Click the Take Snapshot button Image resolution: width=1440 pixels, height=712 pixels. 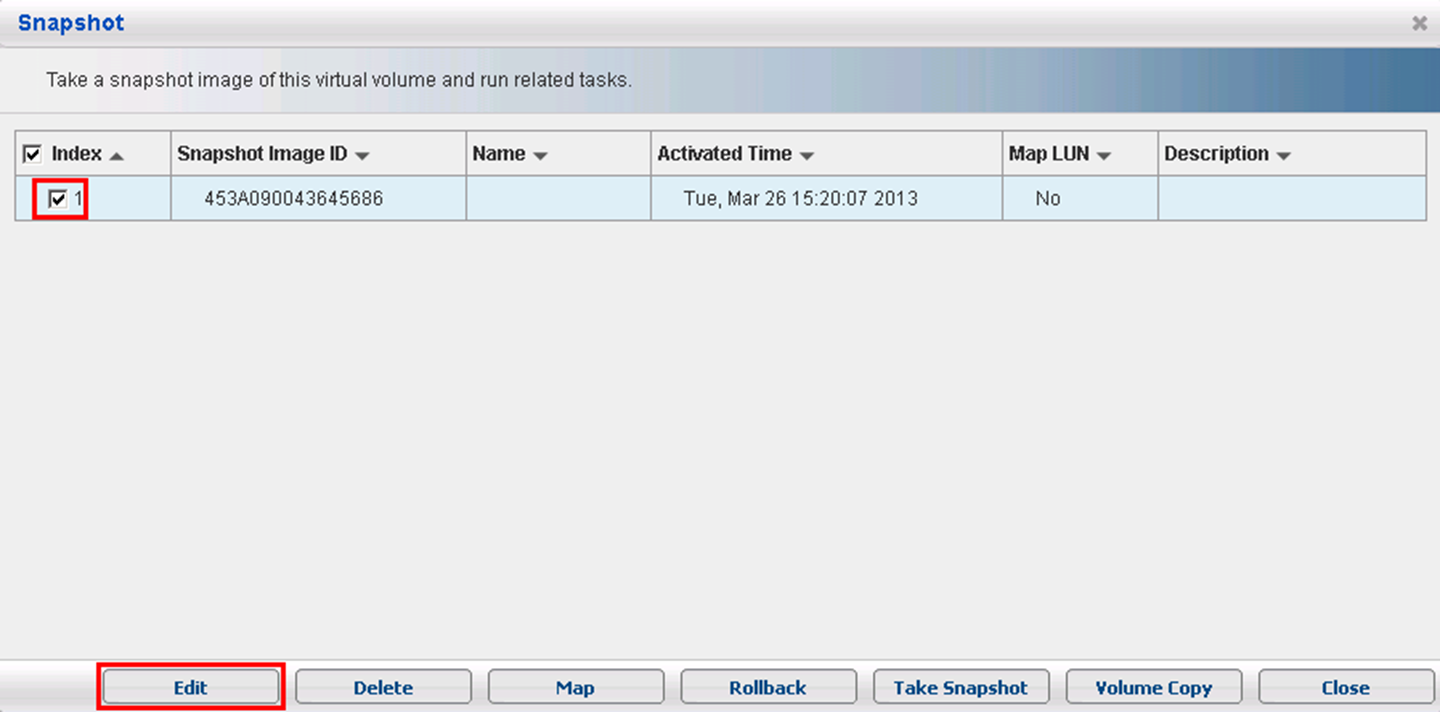(x=960, y=688)
